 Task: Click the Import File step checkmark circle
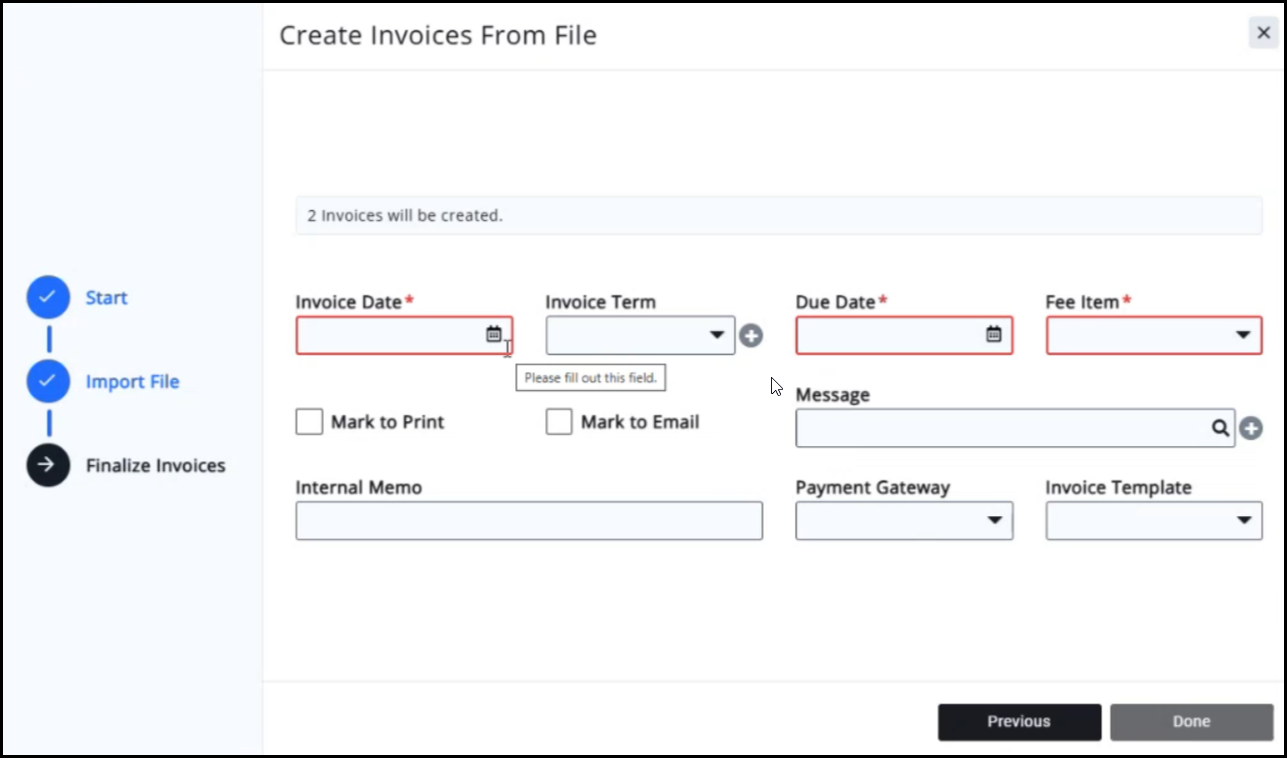coord(48,382)
